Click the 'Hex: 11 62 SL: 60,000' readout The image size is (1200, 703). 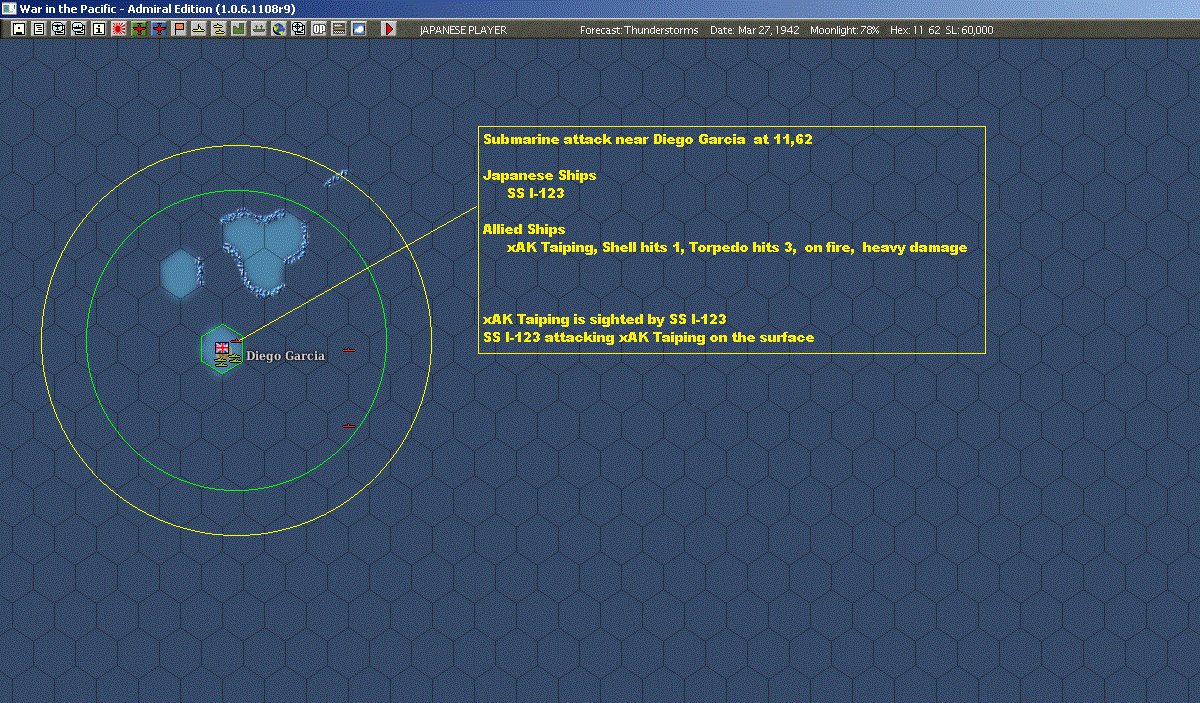tap(941, 30)
